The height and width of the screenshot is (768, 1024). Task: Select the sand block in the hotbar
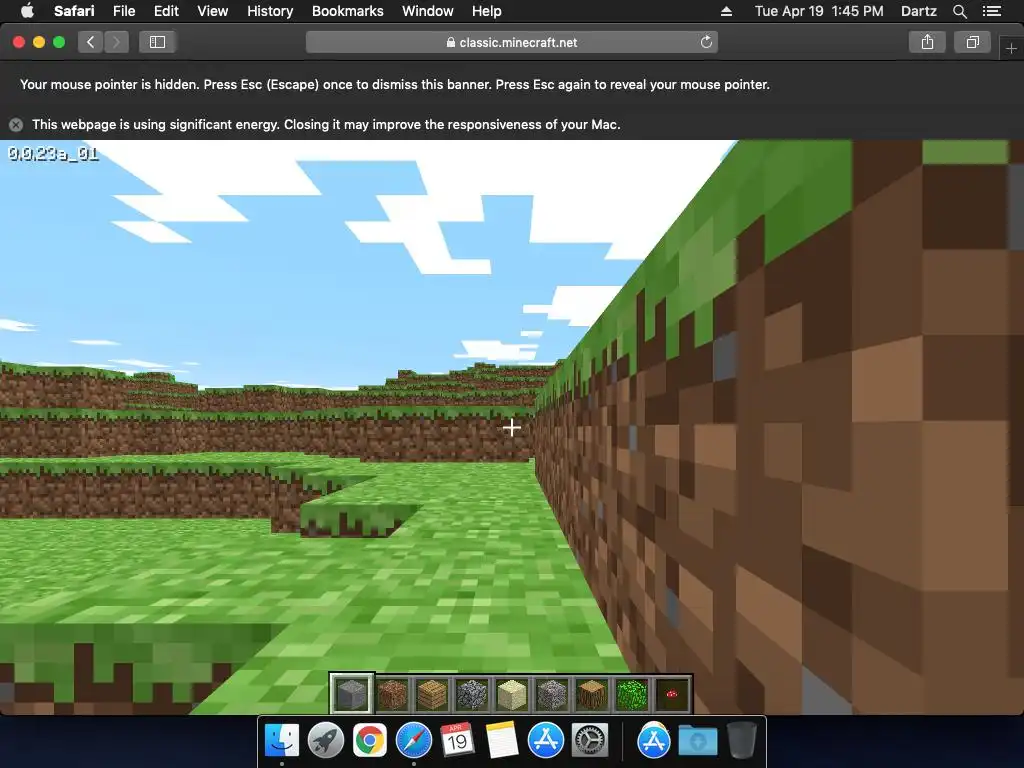pos(511,694)
